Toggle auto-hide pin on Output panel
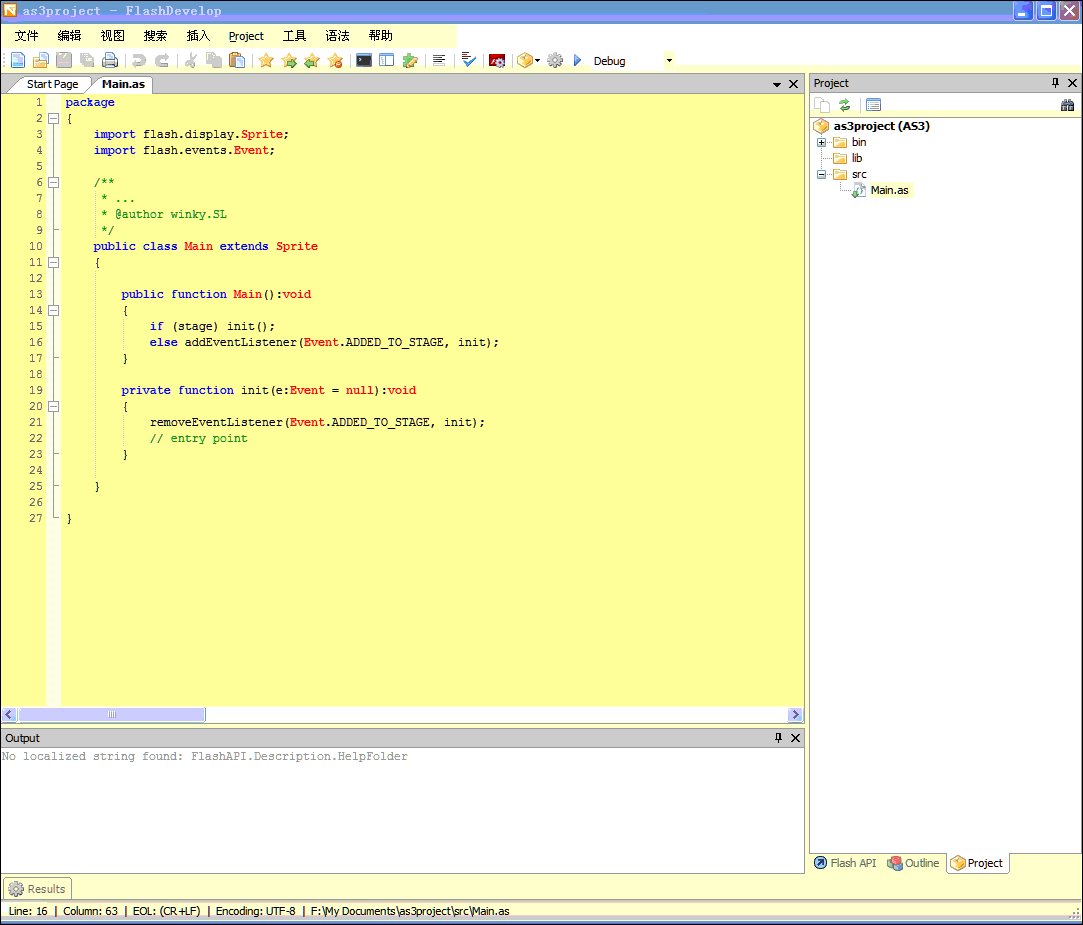The height and width of the screenshot is (925, 1083). point(778,738)
